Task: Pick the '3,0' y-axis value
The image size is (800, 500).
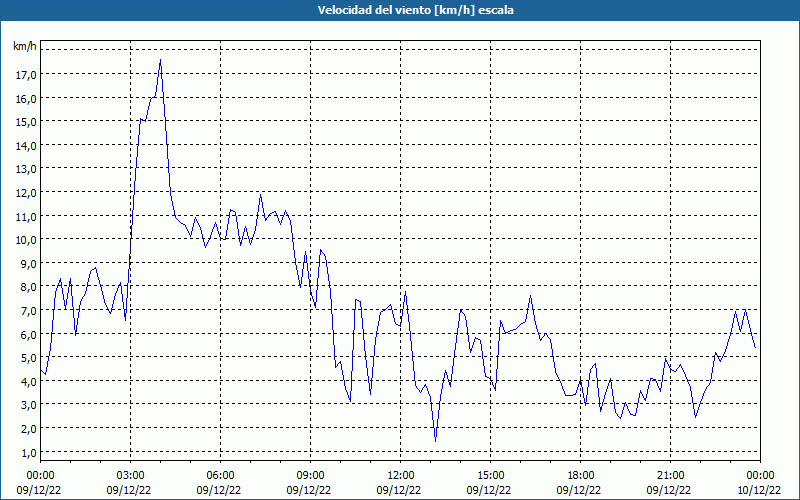Action: pyautogui.click(x=29, y=406)
